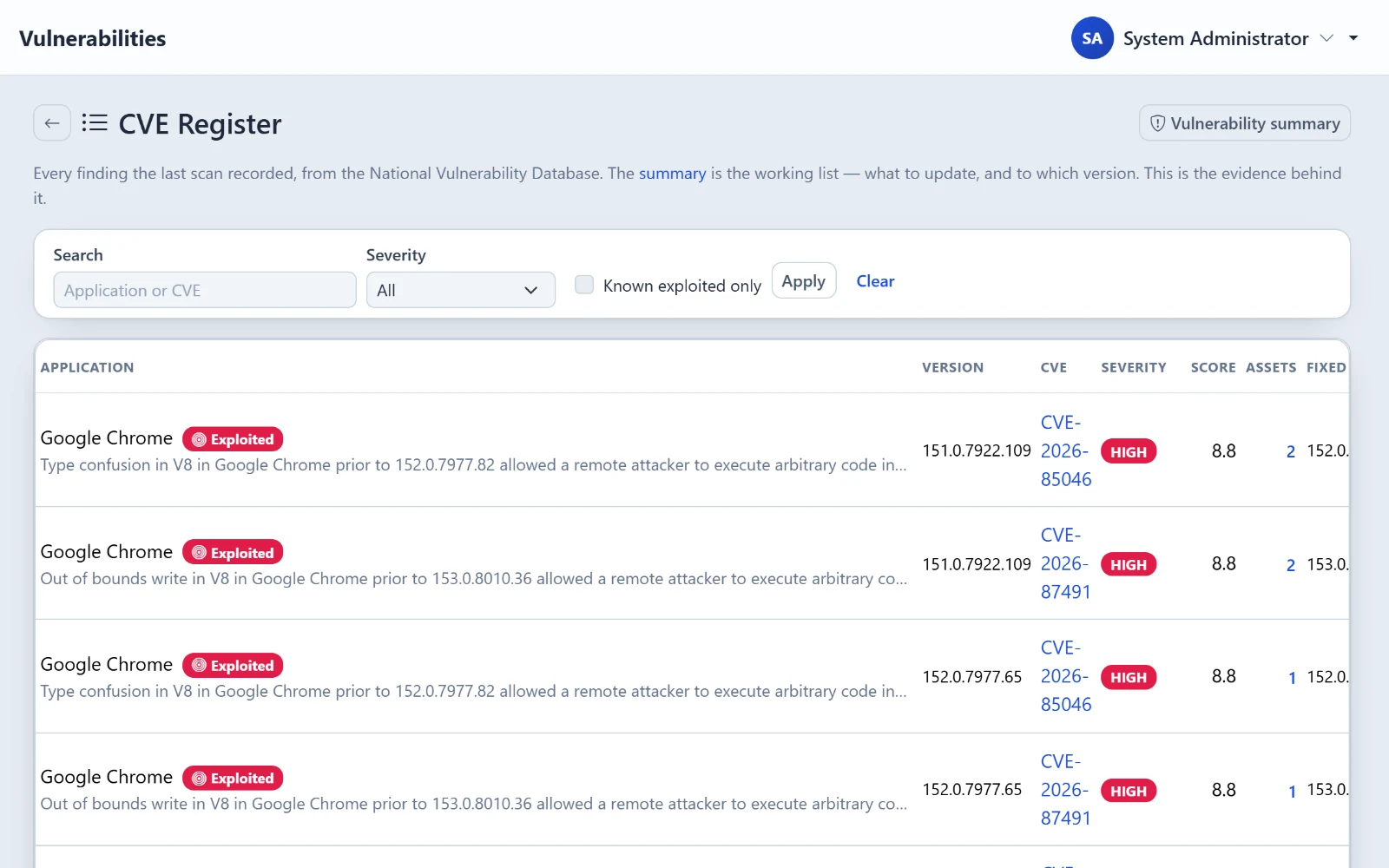Tick the Known exploited only checkbox
Viewport: 1389px width, 868px height.
[584, 285]
